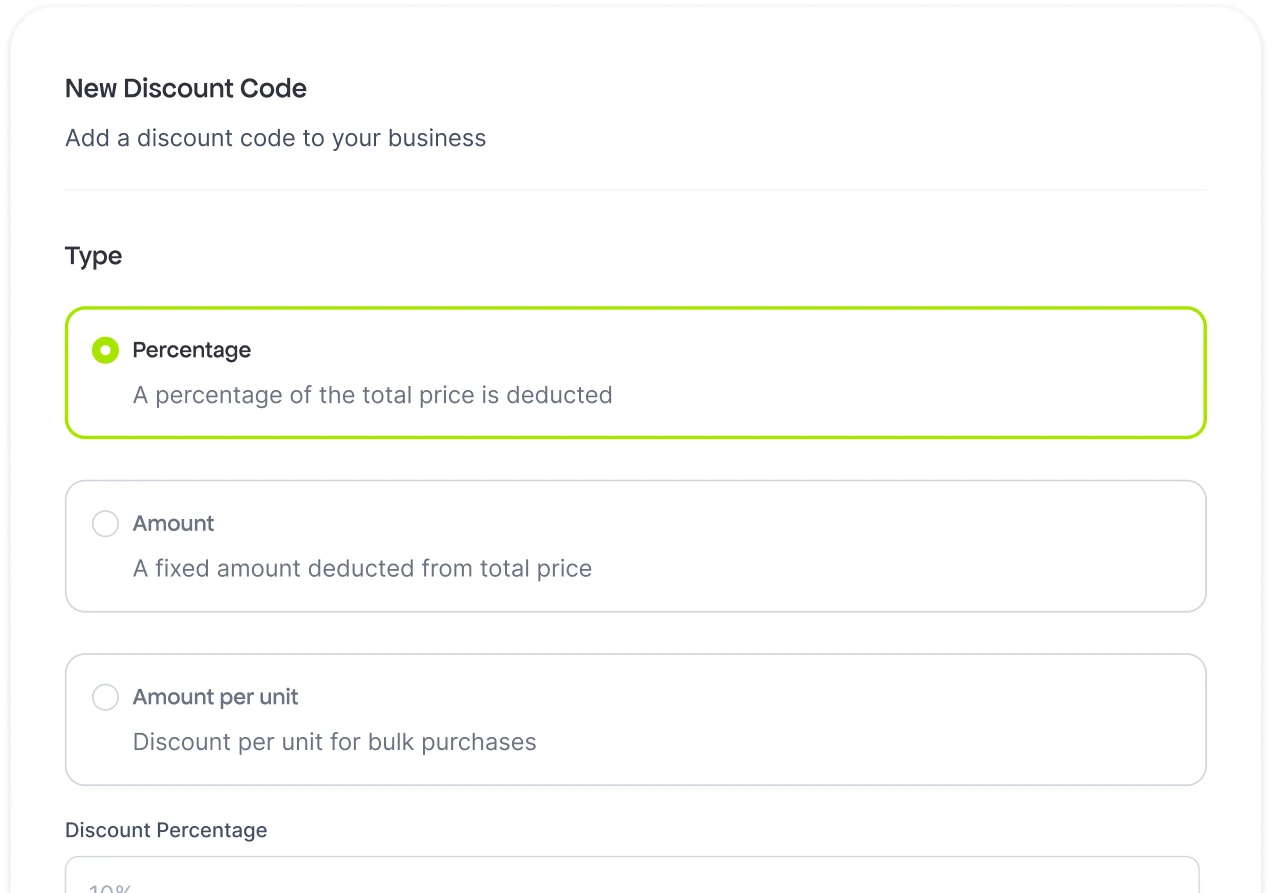Viewport: 1272px width, 893px height.
Task: Focus the Discount Percentage input field
Action: (x=632, y=876)
